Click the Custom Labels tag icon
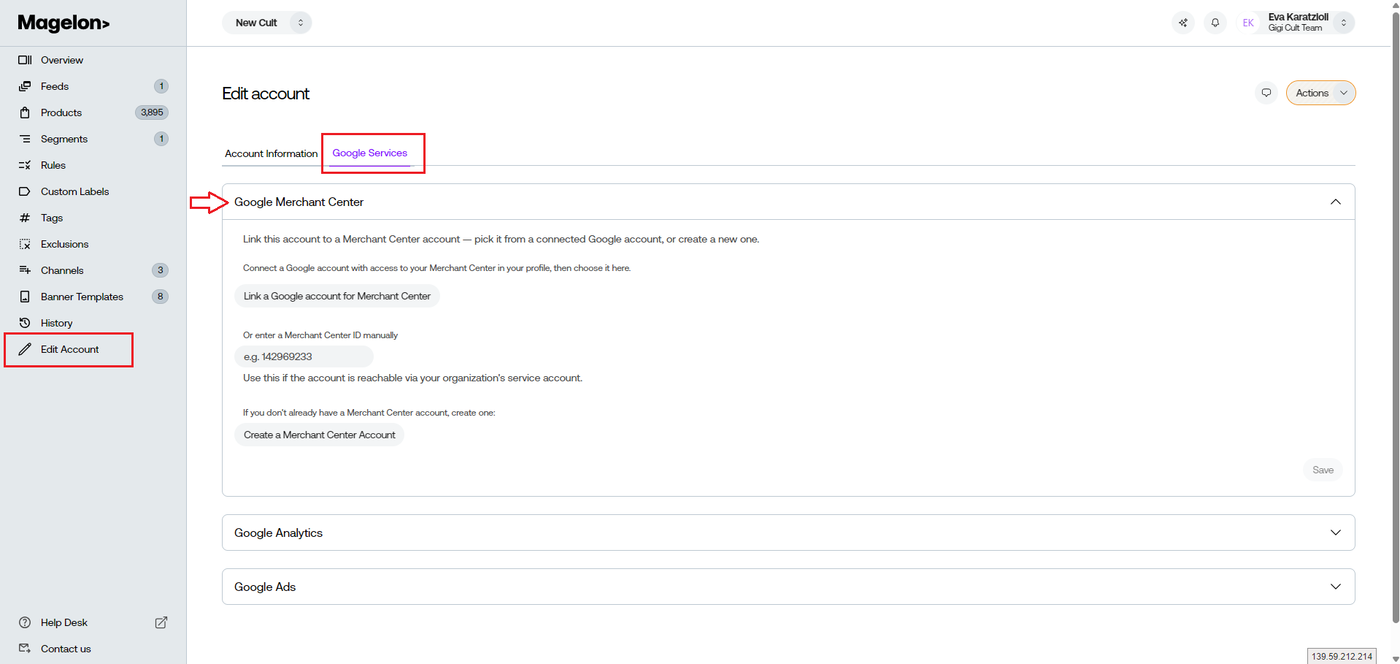This screenshot has height=664, width=1400. coord(25,191)
